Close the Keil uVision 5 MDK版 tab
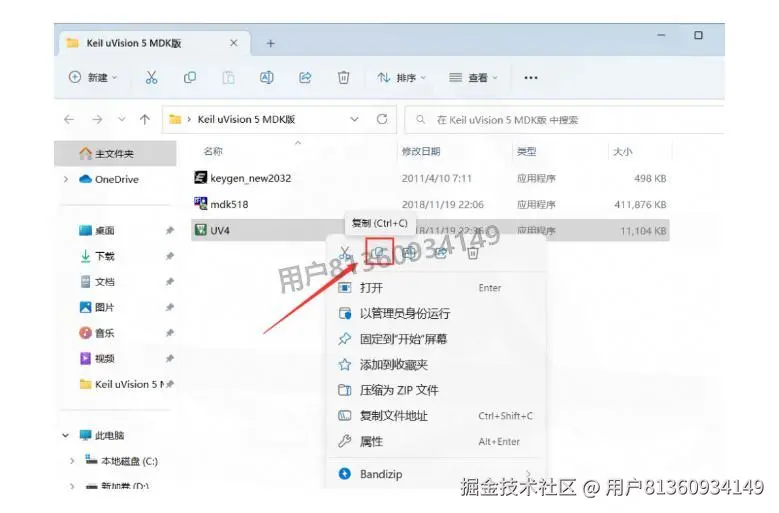Screen dimensions: 779x513 (x=234, y=43)
